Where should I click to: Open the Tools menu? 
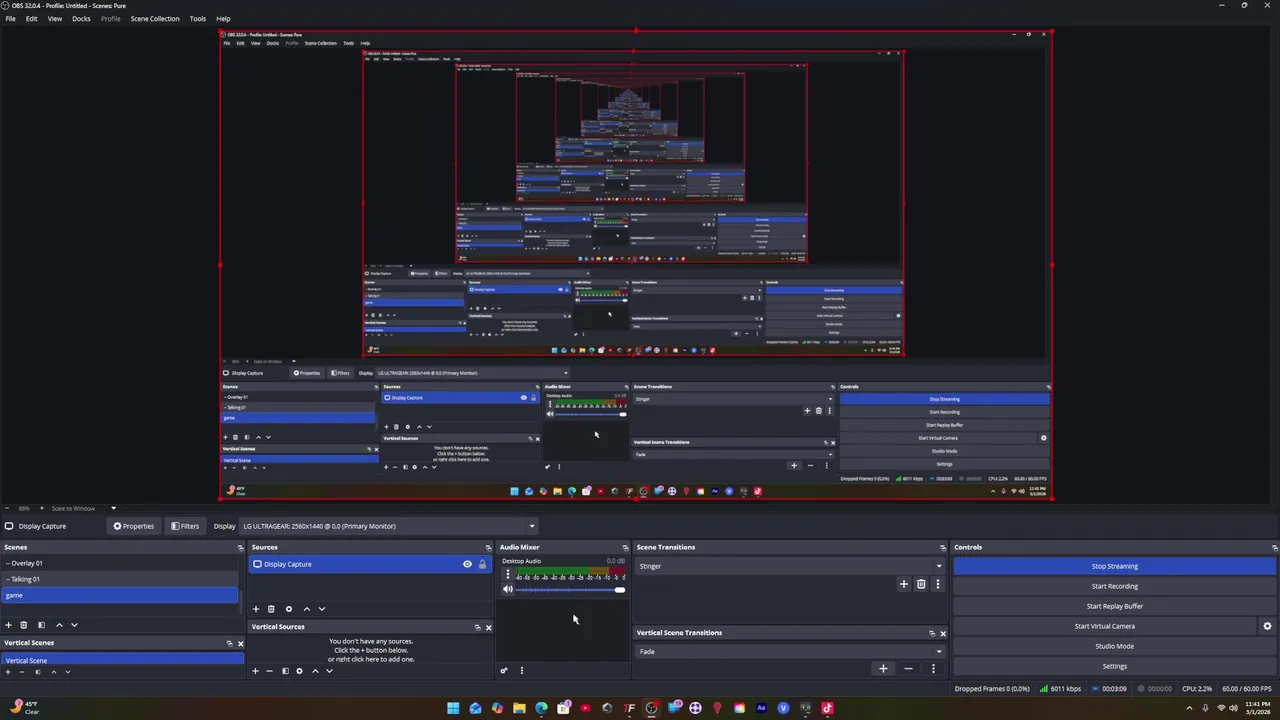pos(198,19)
